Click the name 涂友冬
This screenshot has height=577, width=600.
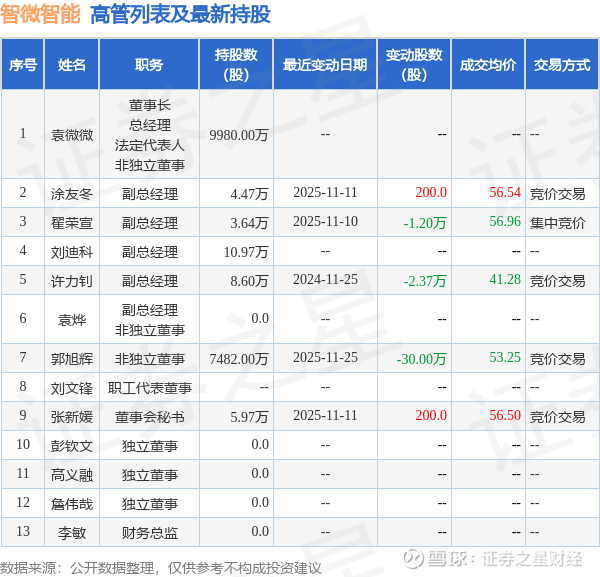click(72, 194)
